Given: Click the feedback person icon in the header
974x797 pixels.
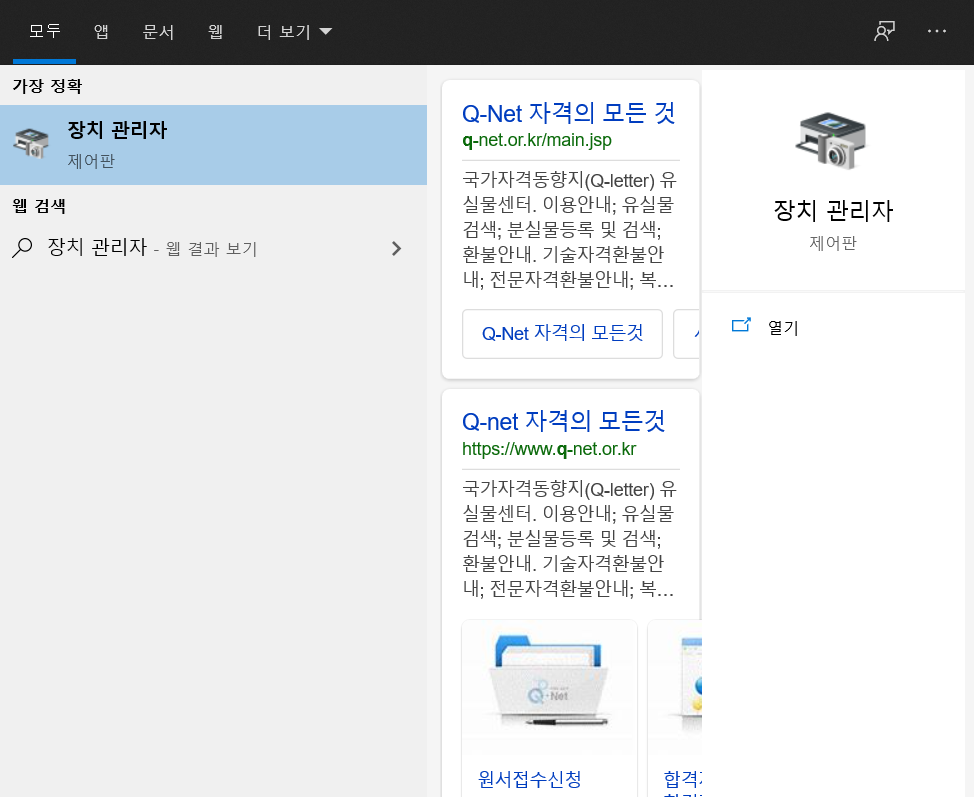Looking at the screenshot, I should (x=884, y=31).
